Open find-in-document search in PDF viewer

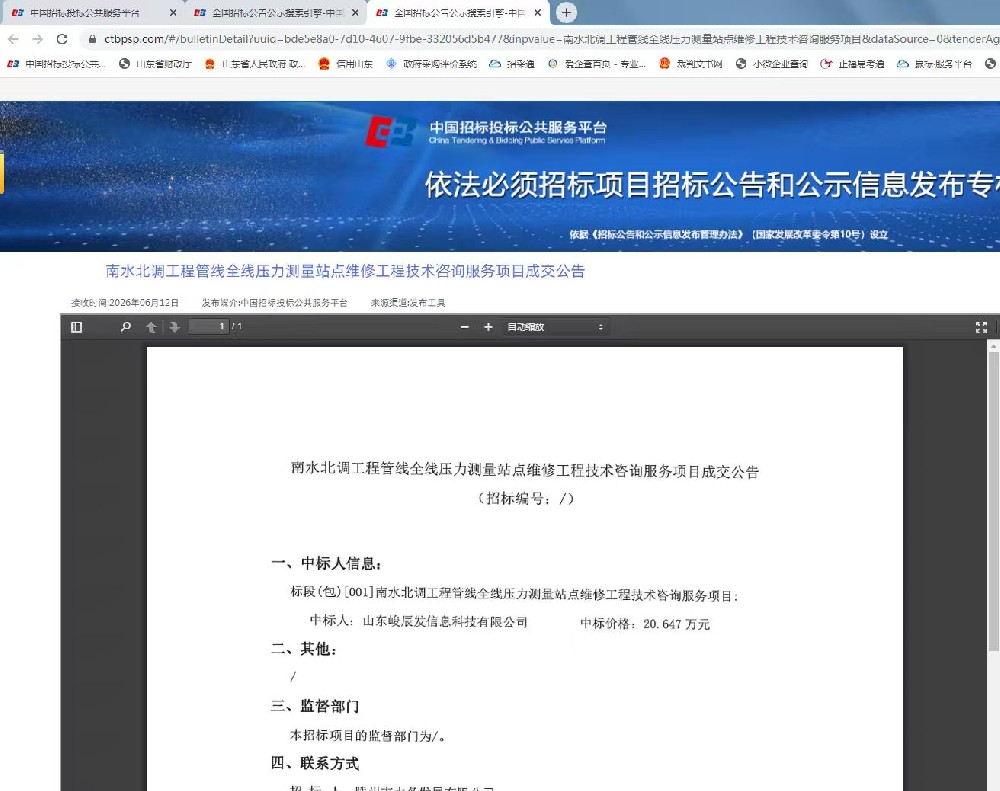(126, 327)
